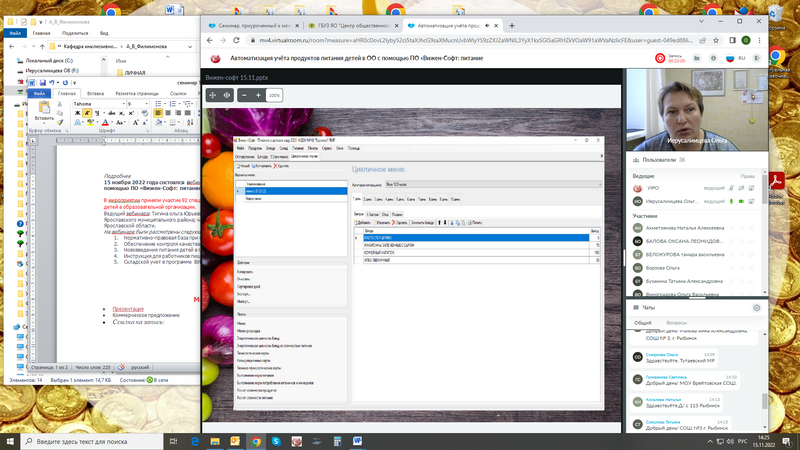Open Skype from taskbar
Screen dimensions: 800x450
pos(276,441)
